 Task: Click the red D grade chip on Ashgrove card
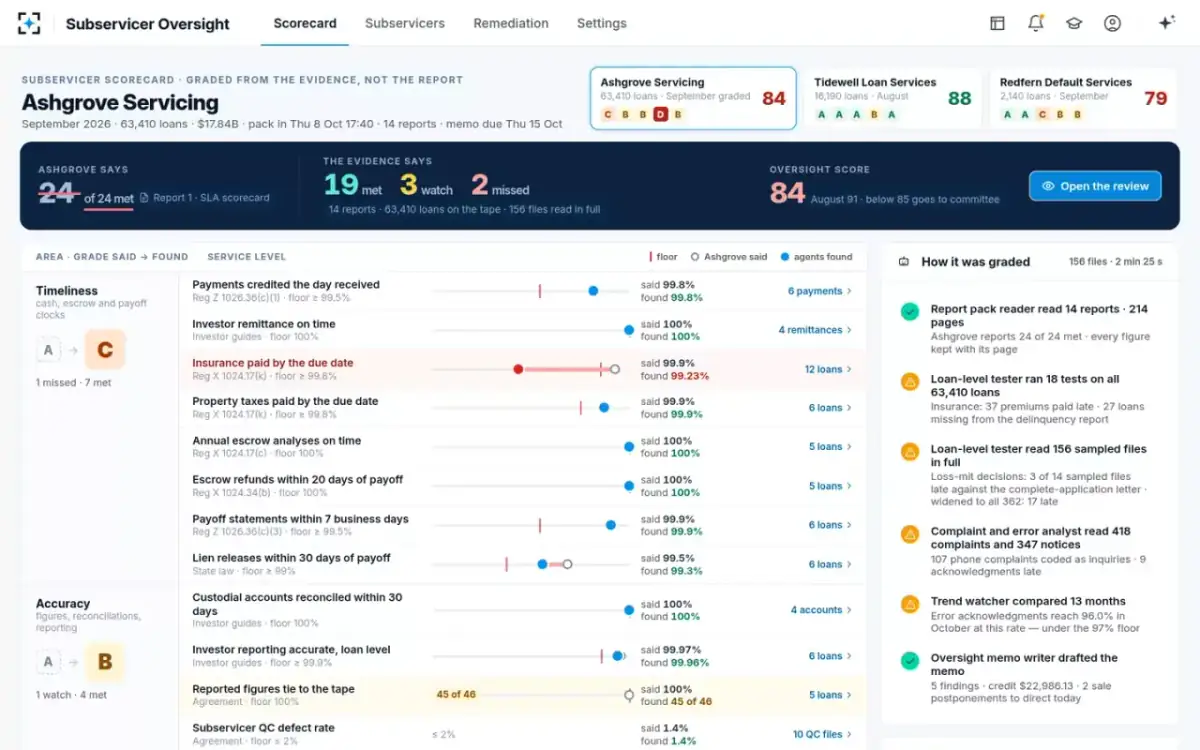pyautogui.click(x=660, y=115)
